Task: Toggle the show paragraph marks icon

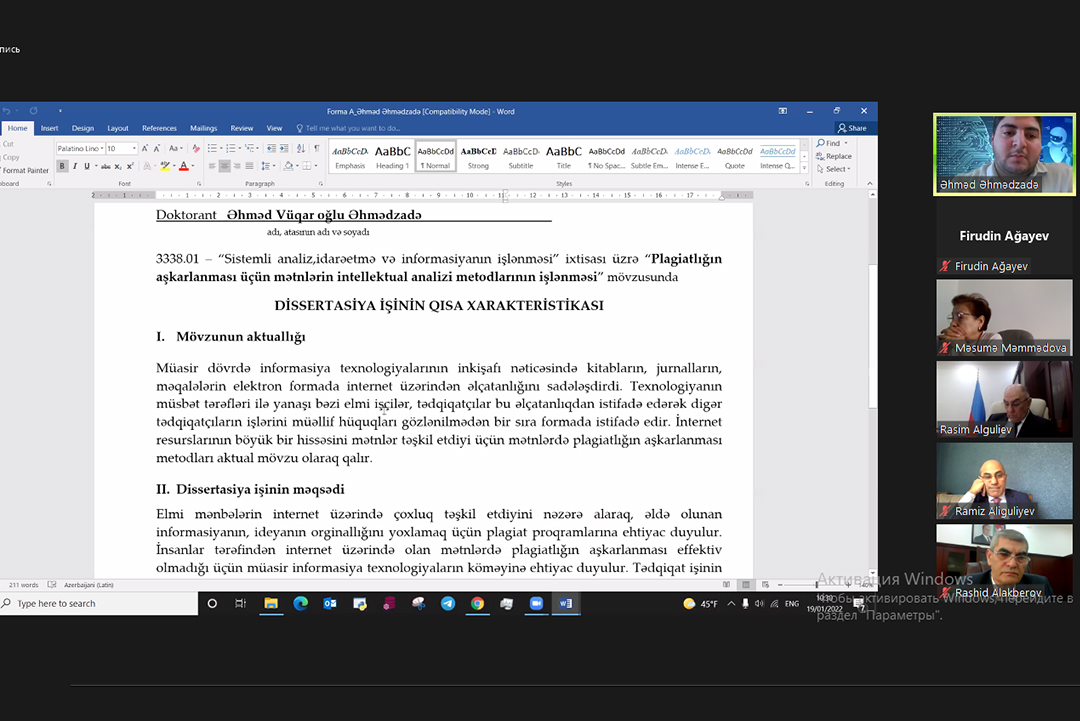Action: pos(315,148)
